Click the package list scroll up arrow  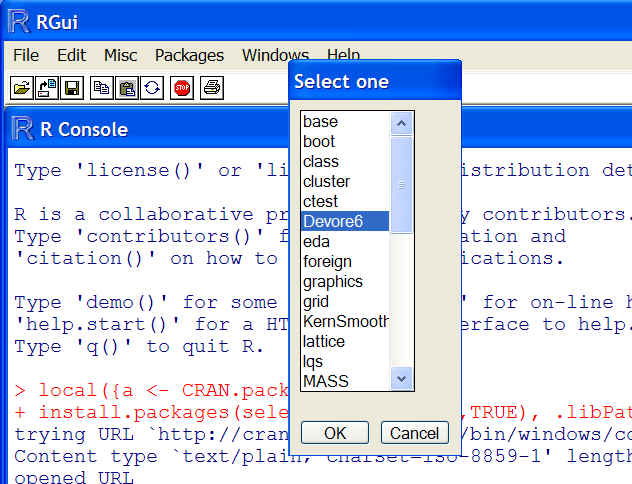coord(401,123)
